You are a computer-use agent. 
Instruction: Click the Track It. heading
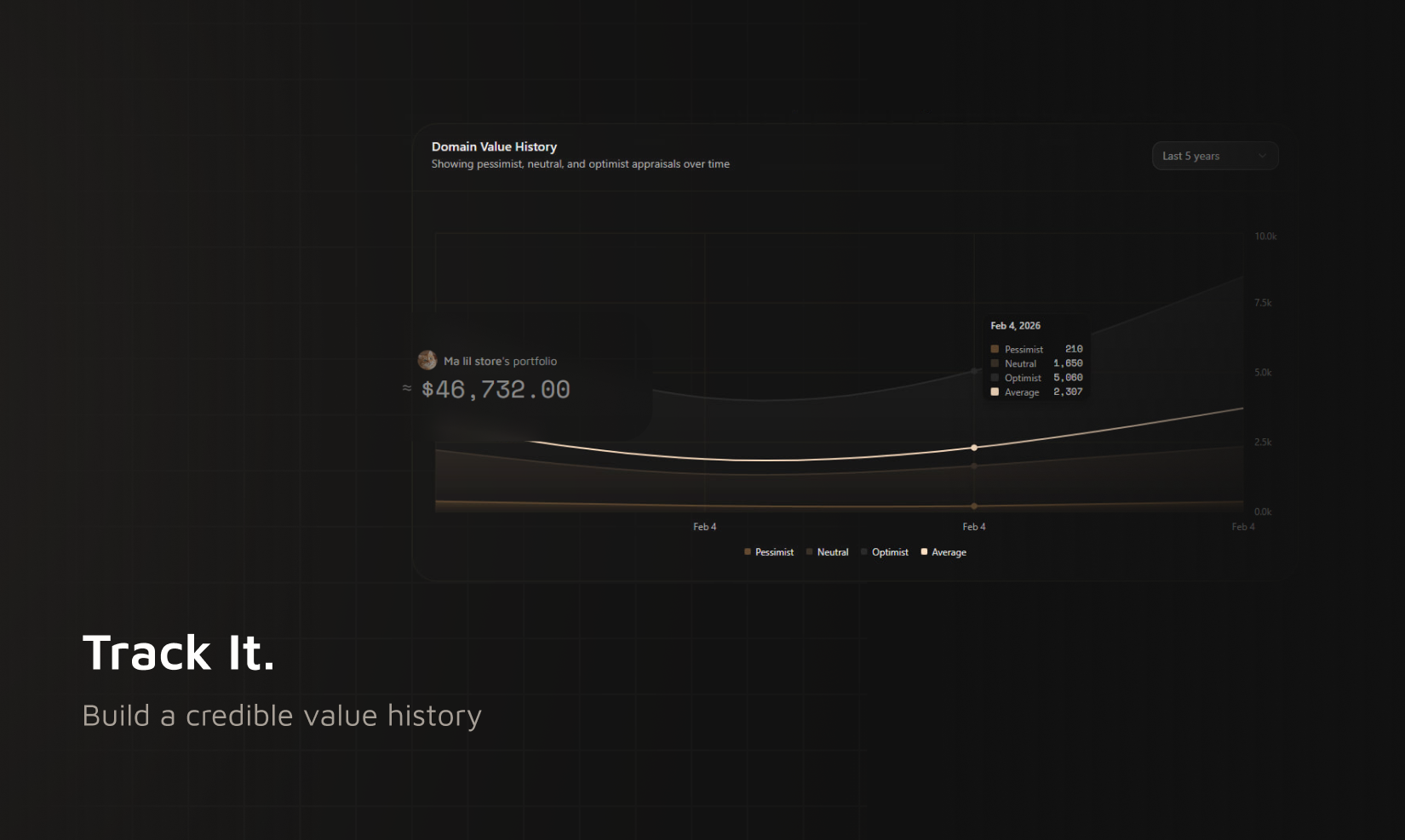[x=178, y=654]
